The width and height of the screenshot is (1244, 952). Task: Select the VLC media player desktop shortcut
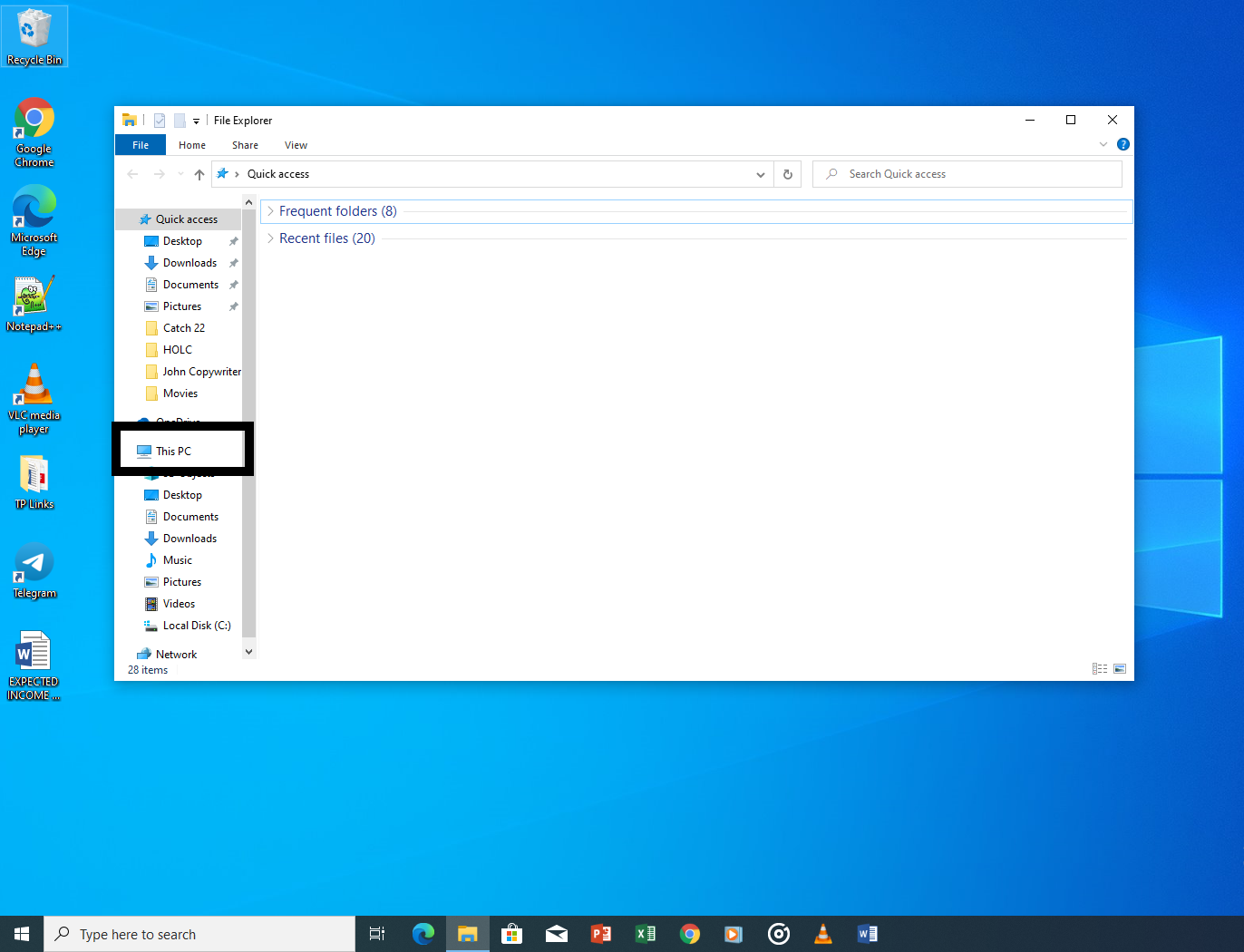pos(34,399)
